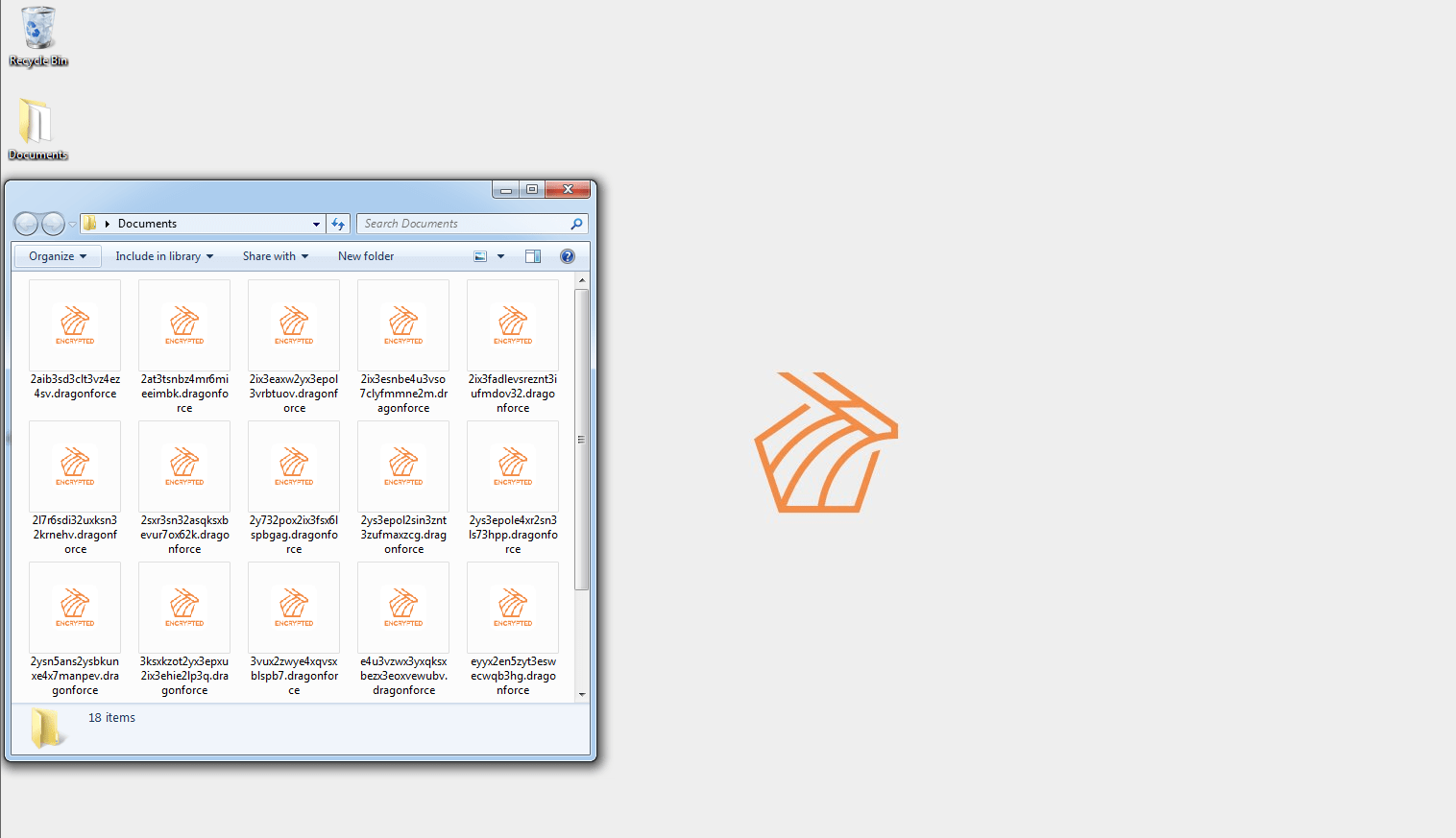Open the Share with dropdown
The height and width of the screenshot is (838, 1456).
275,255
